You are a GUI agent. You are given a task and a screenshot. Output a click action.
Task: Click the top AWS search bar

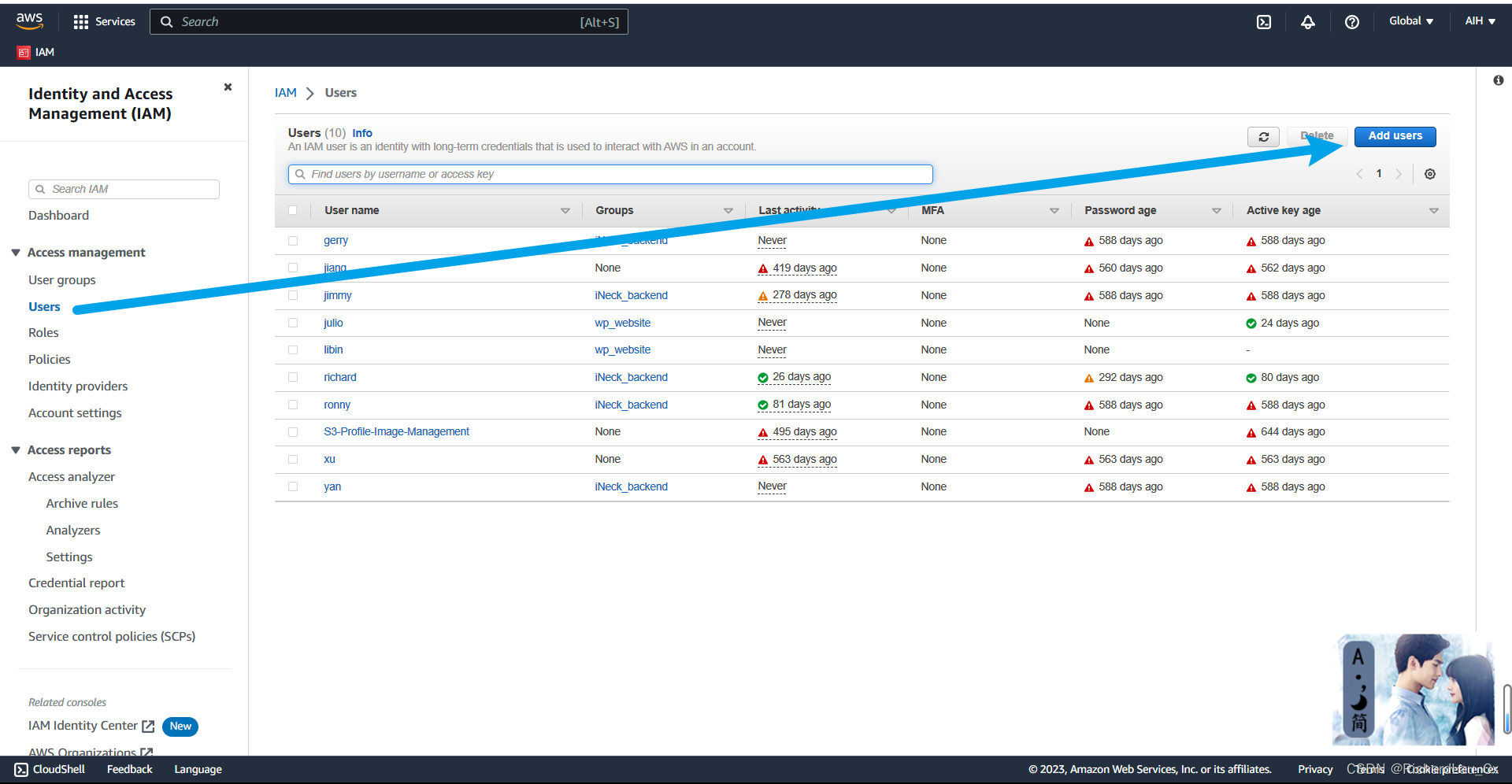pyautogui.click(x=389, y=22)
